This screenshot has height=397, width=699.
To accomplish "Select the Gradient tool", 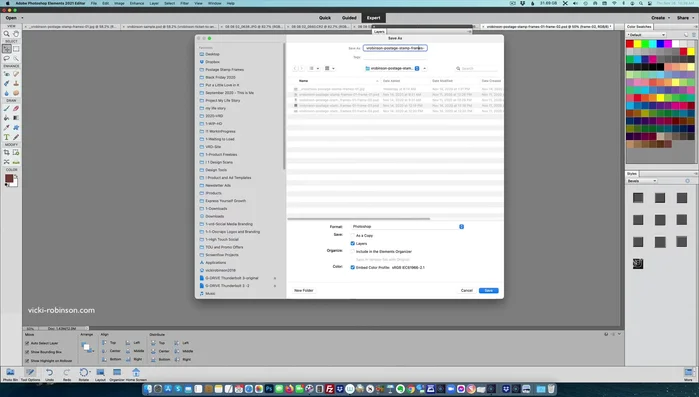I will [16, 118].
